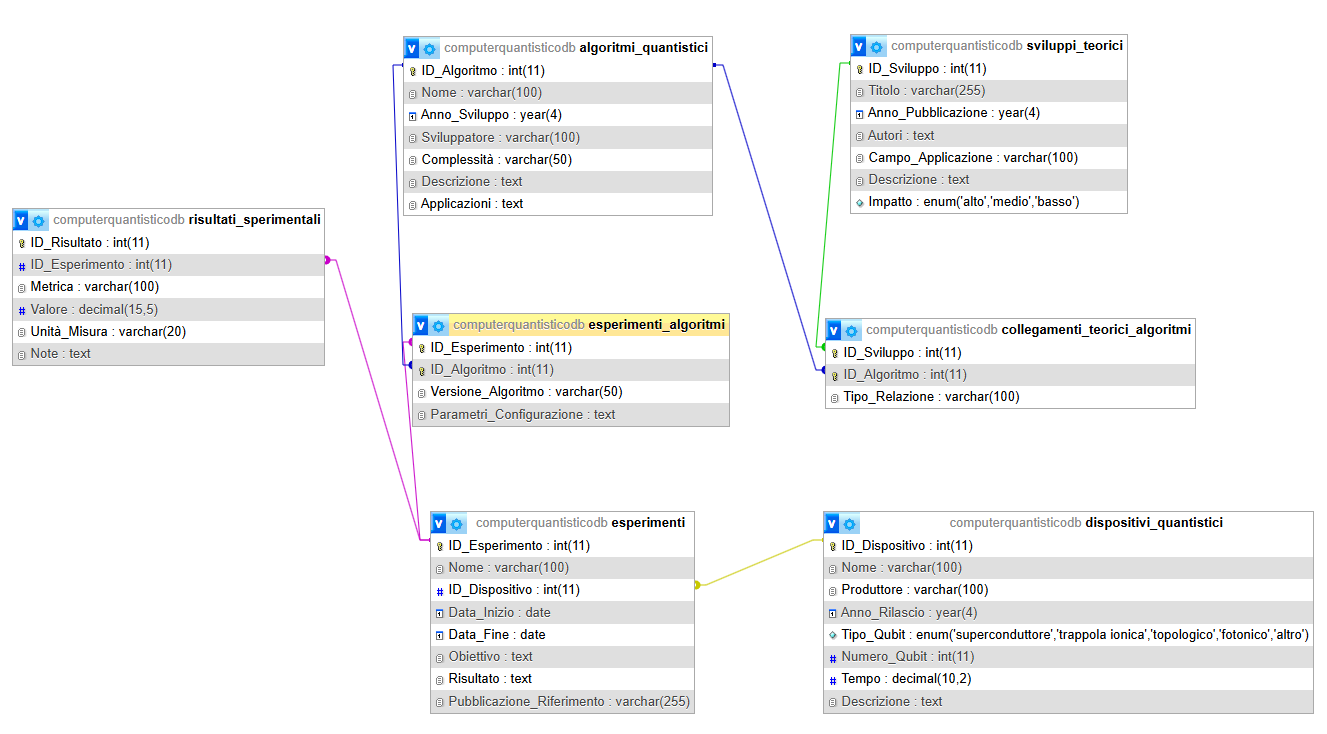Open gear options for risultati_sperimentali table
Viewport: 1327px width, 734px height.
[x=39, y=220]
